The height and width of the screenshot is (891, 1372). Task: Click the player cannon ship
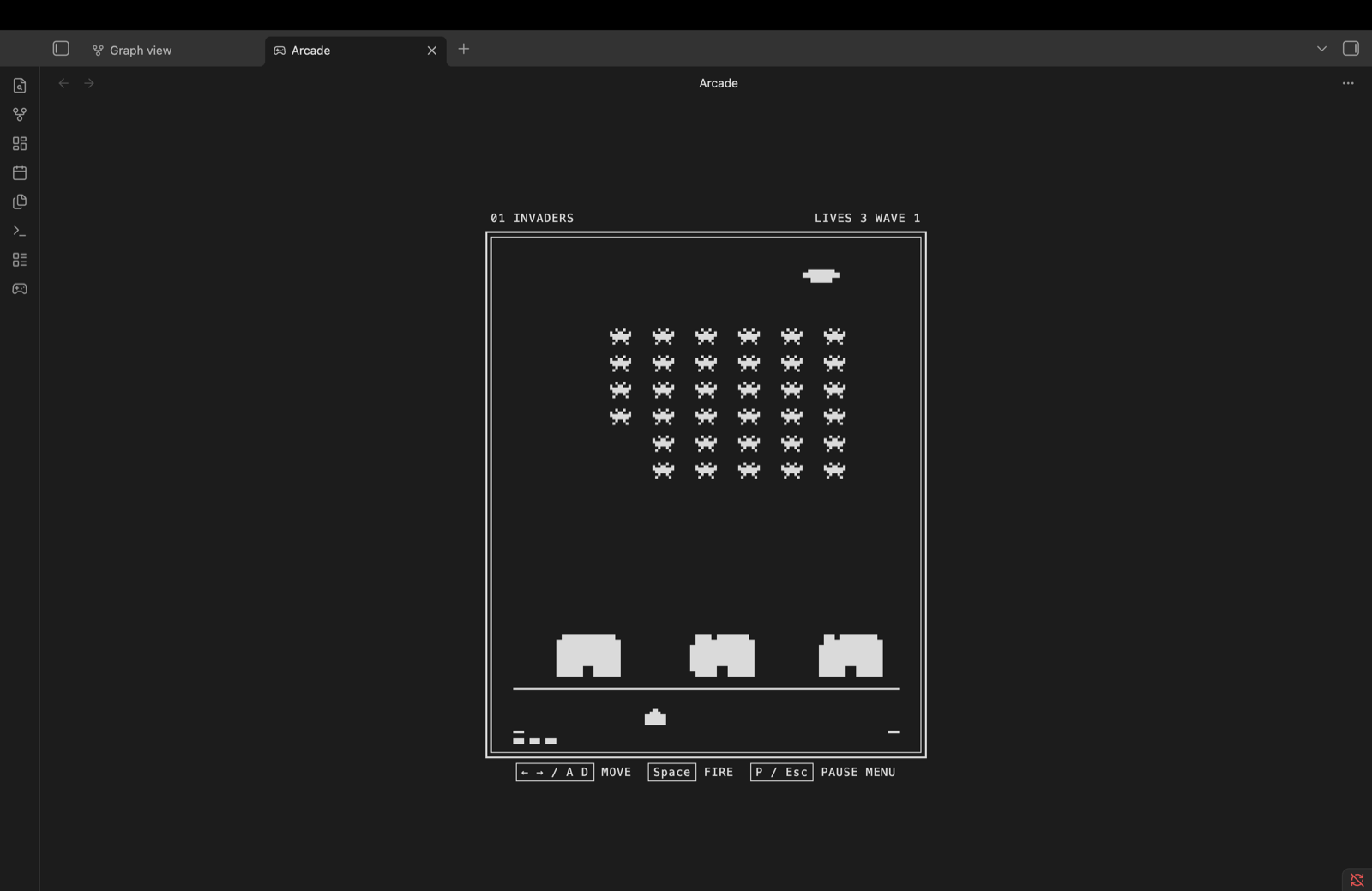pos(655,717)
